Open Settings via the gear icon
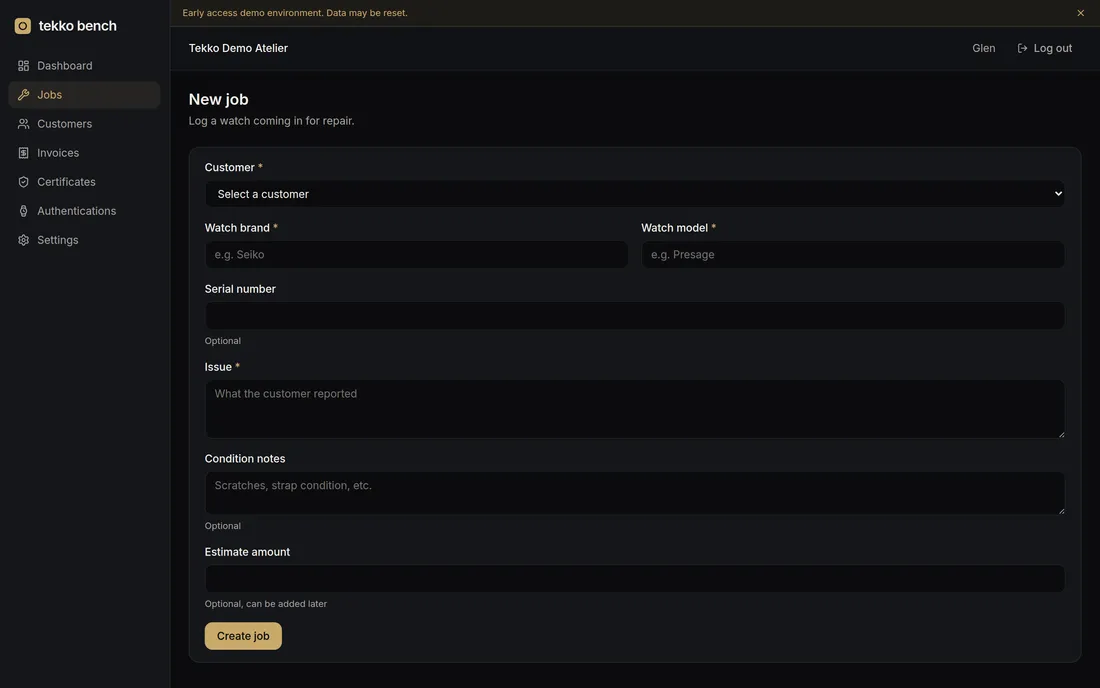This screenshot has height=688, width=1100. tap(23, 240)
